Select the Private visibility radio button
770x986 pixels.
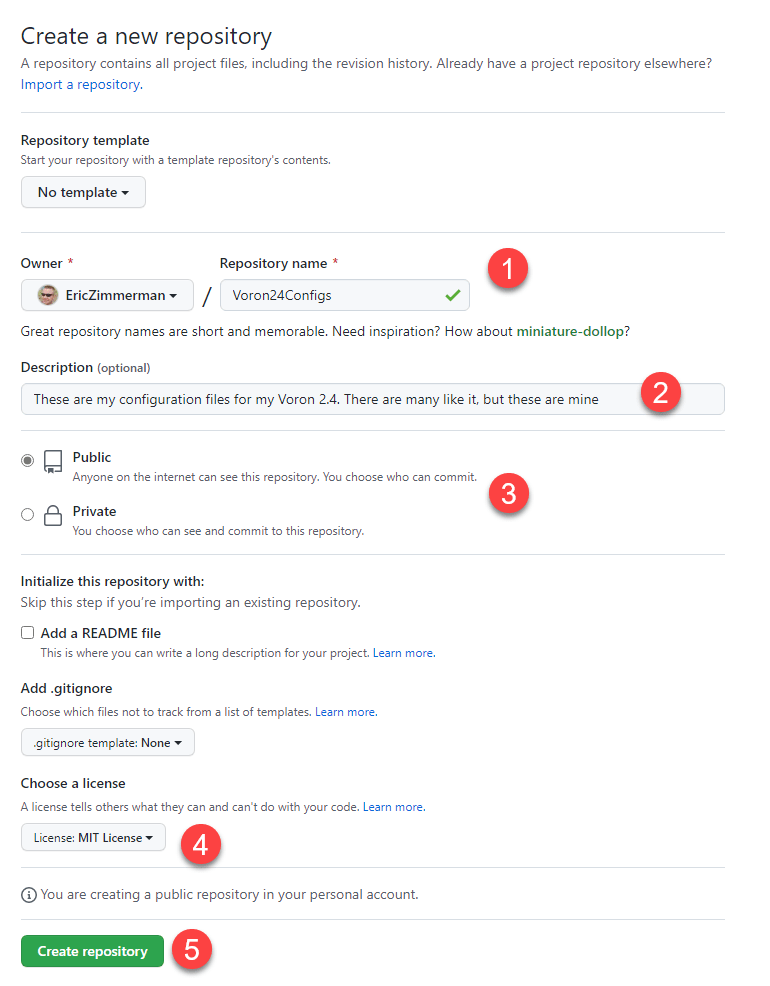pos(28,514)
